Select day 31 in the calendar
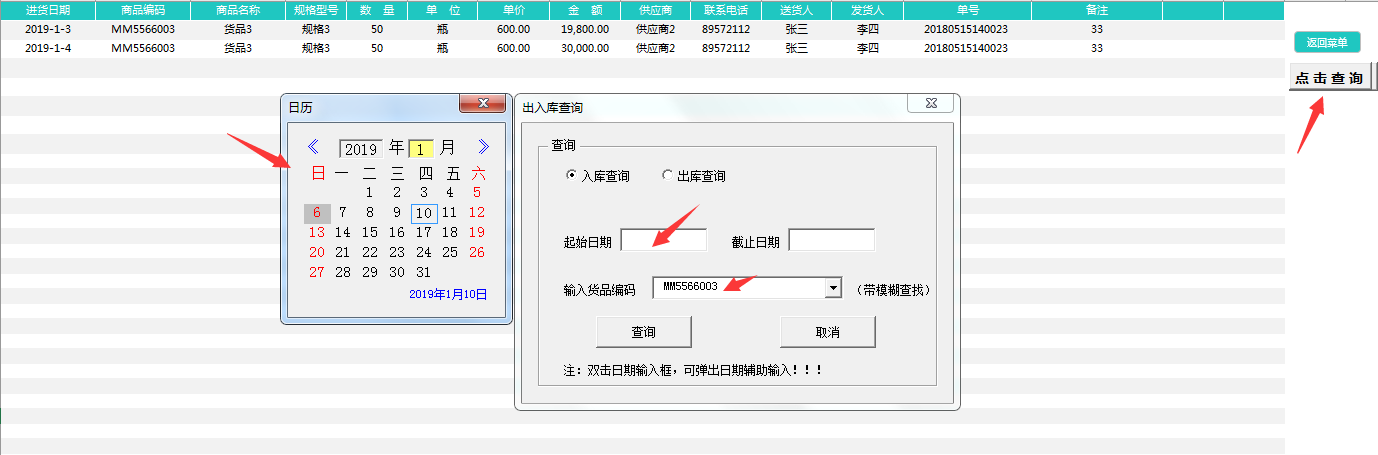The height and width of the screenshot is (455, 1378). pos(423,272)
